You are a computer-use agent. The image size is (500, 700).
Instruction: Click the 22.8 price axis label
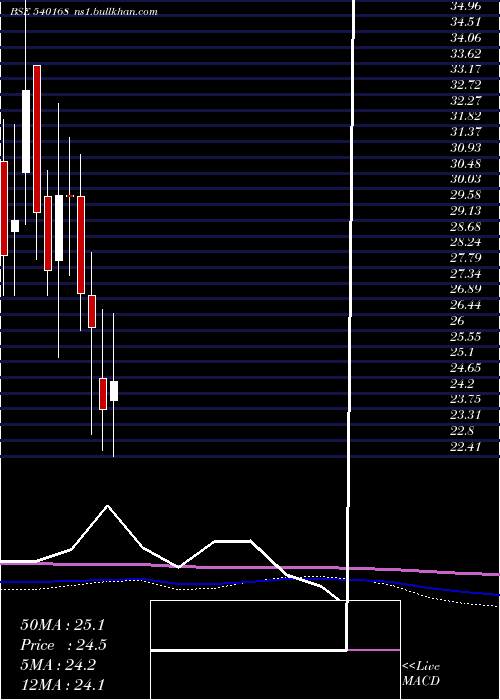[462, 430]
